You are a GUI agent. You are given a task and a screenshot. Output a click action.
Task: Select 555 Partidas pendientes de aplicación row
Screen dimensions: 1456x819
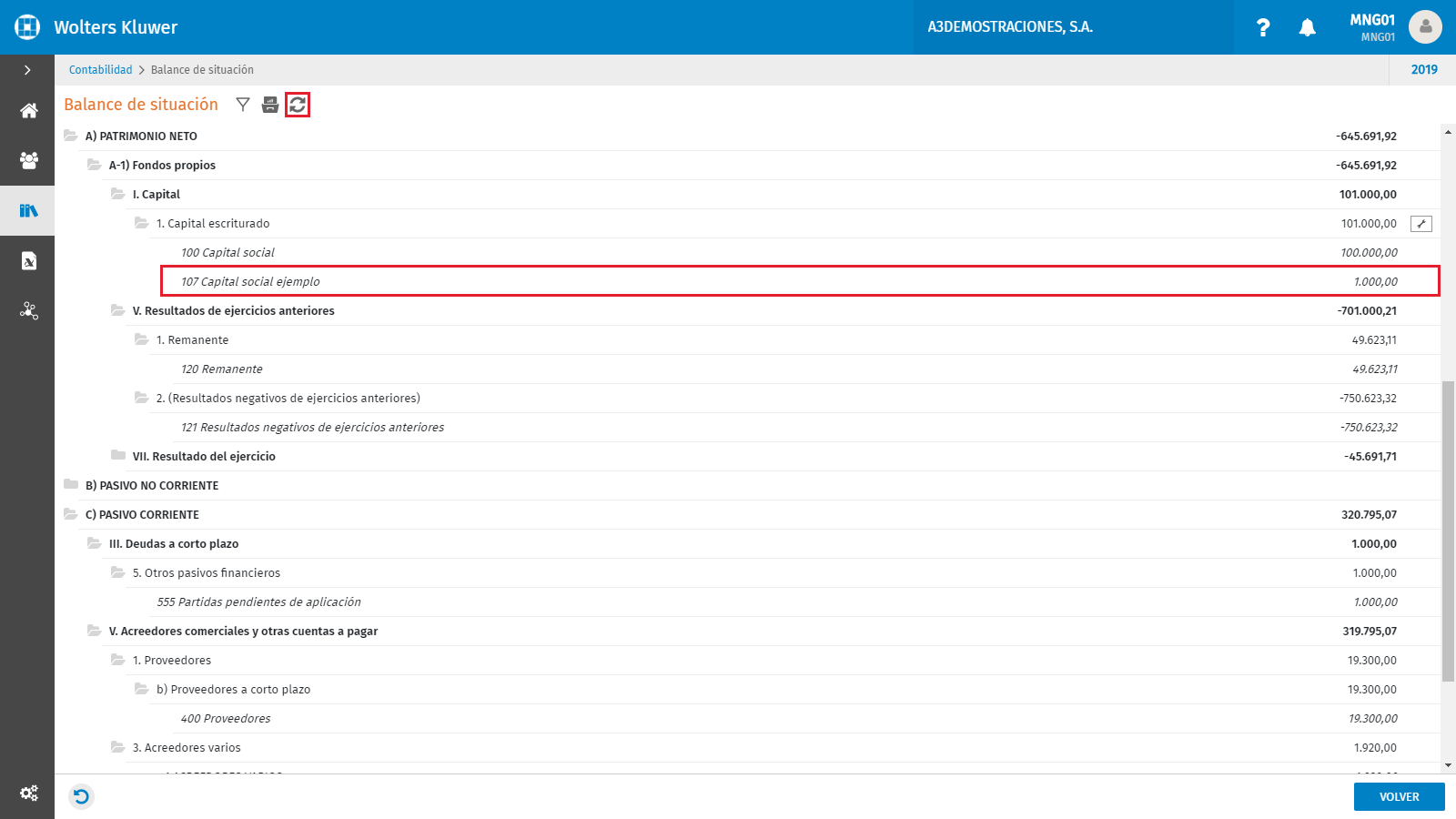click(794, 602)
